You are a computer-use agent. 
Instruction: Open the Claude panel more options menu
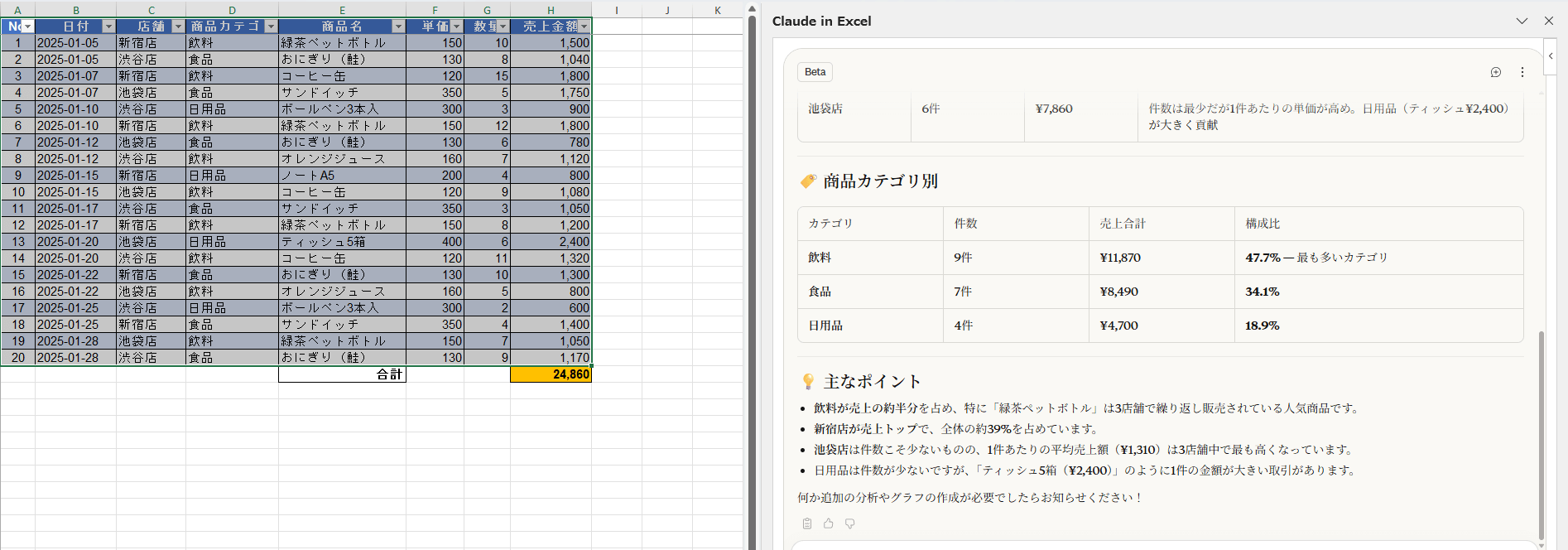1522,72
